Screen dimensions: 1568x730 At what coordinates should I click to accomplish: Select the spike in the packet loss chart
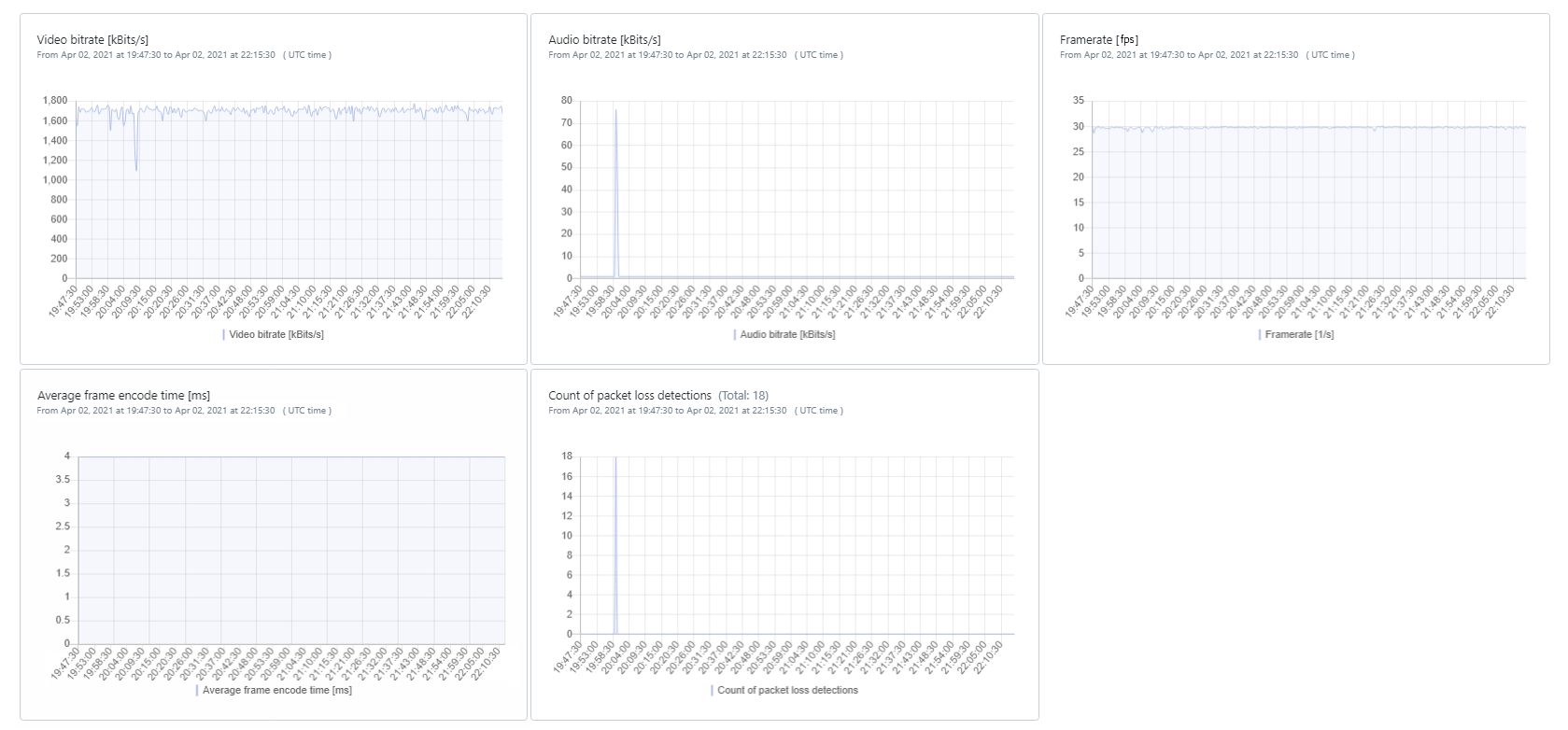click(x=615, y=546)
